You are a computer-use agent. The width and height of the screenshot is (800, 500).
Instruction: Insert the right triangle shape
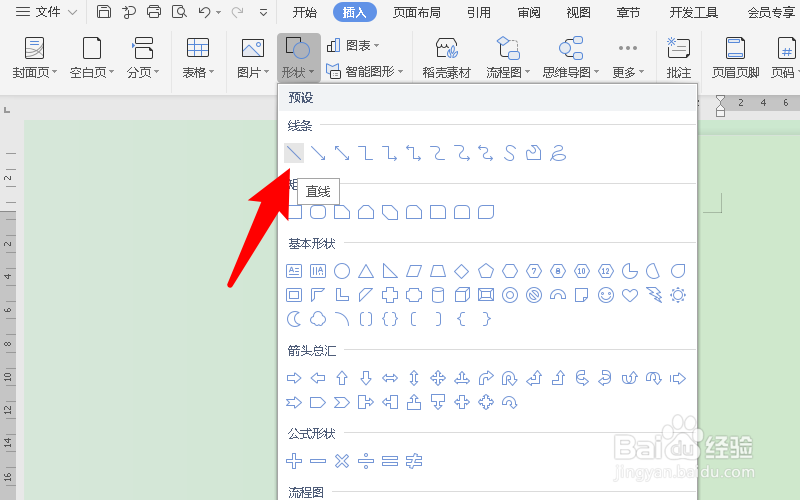(390, 271)
